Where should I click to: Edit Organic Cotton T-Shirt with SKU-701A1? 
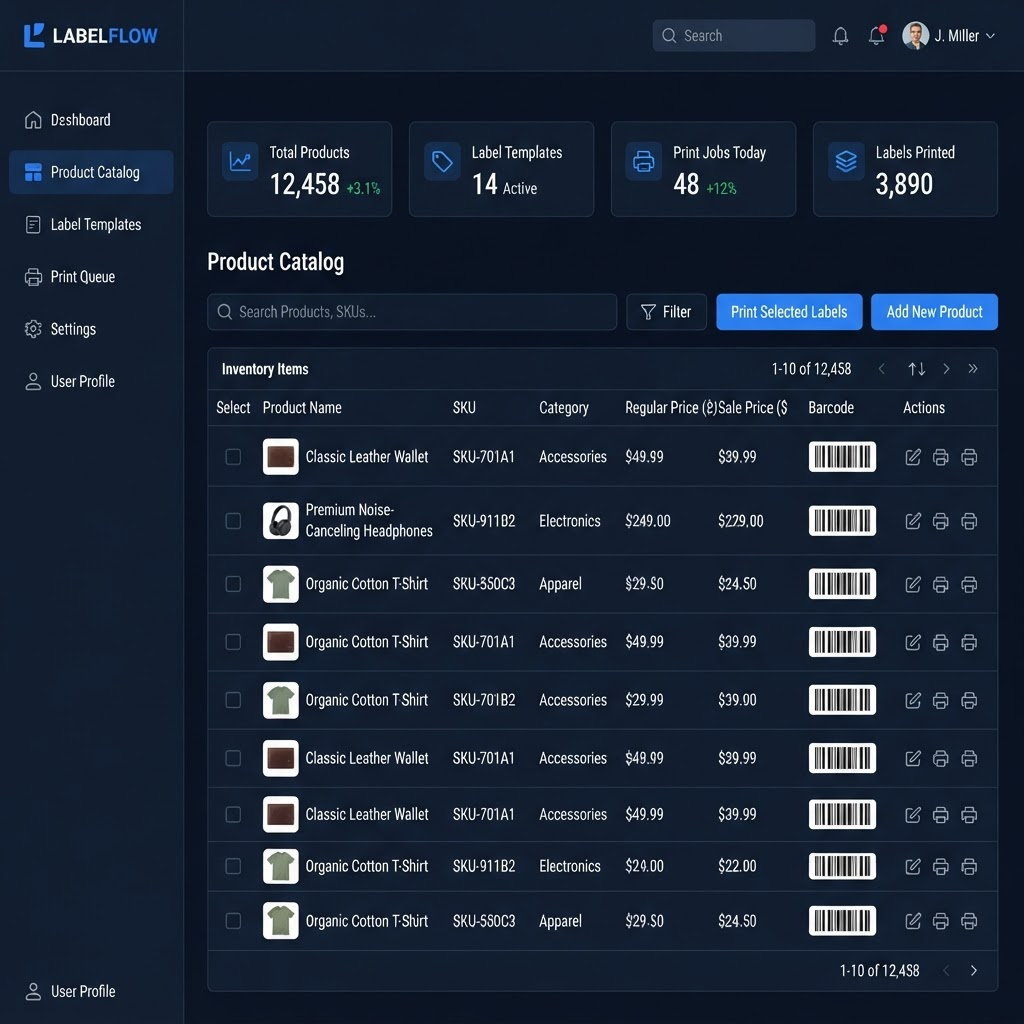[x=913, y=642]
